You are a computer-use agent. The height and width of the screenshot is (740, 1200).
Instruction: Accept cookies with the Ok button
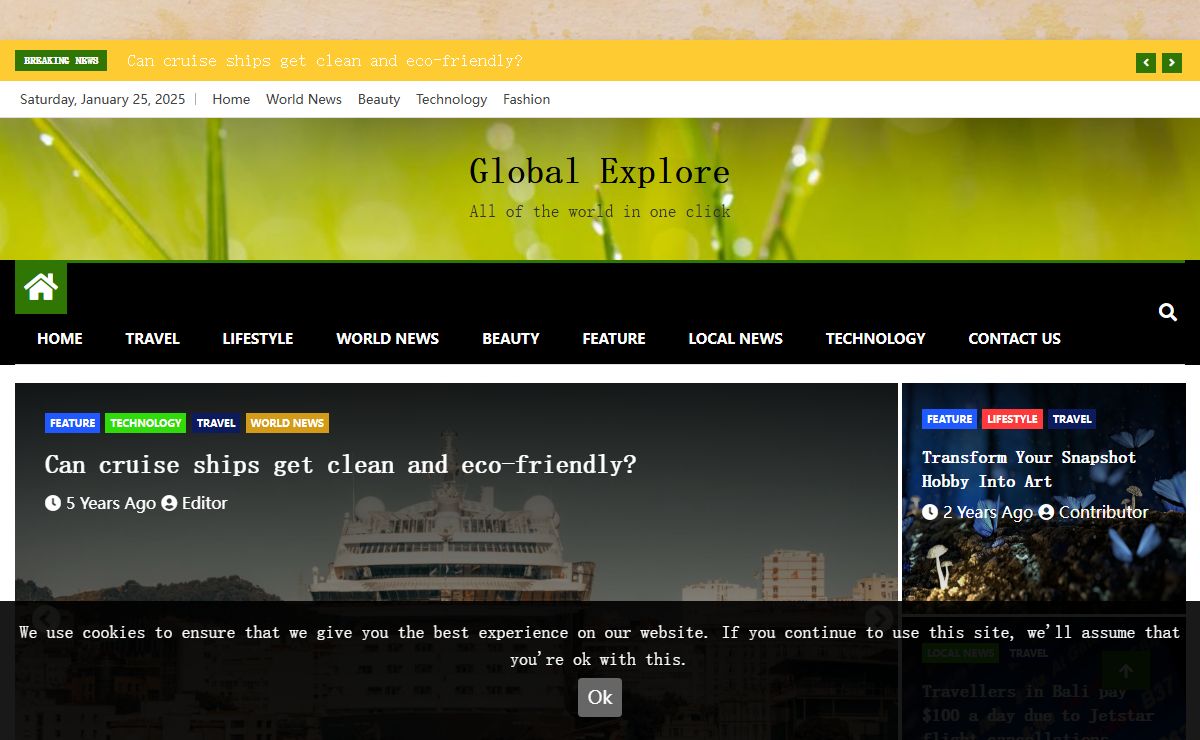pos(600,697)
